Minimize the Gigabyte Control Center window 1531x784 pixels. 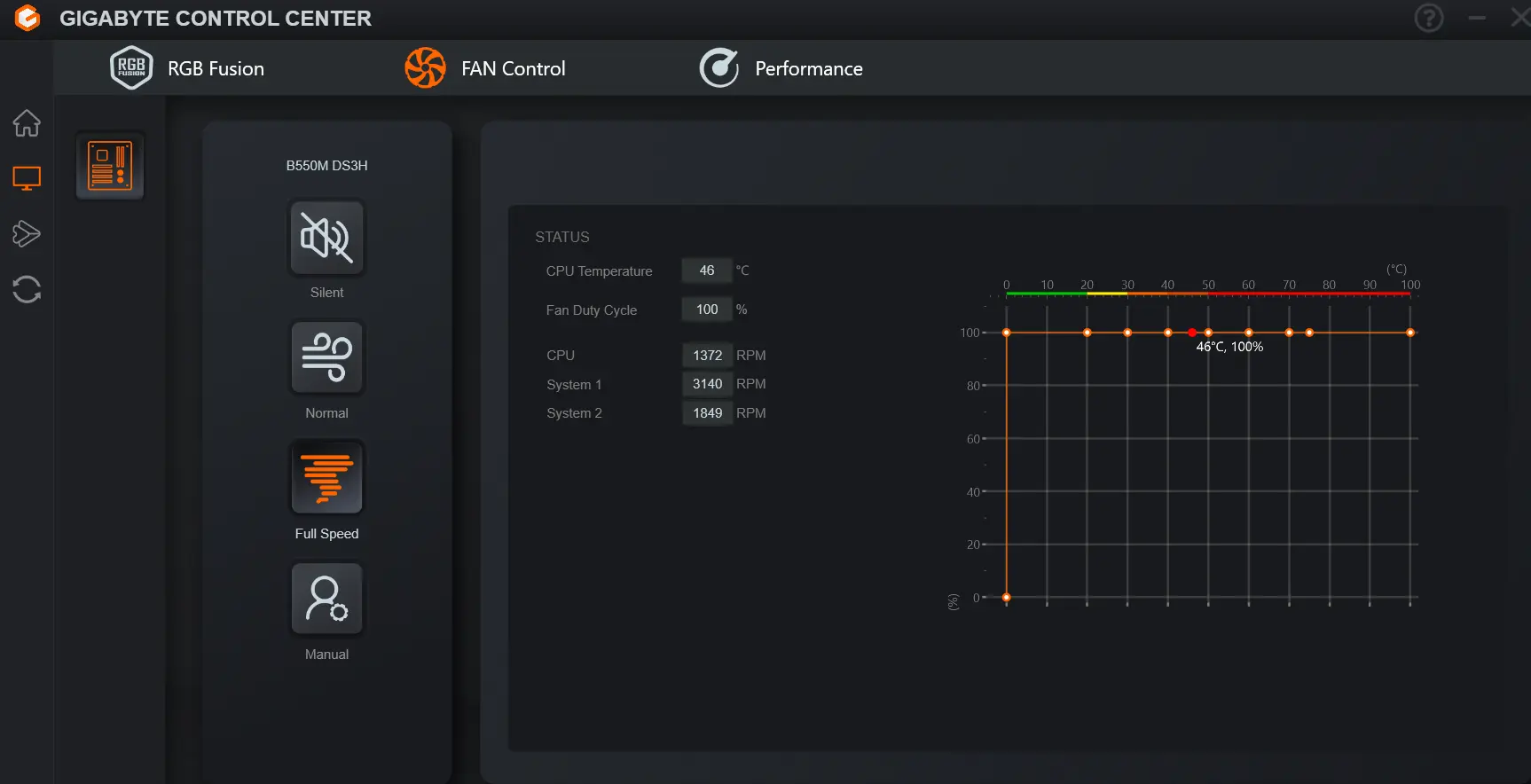pos(1477,18)
